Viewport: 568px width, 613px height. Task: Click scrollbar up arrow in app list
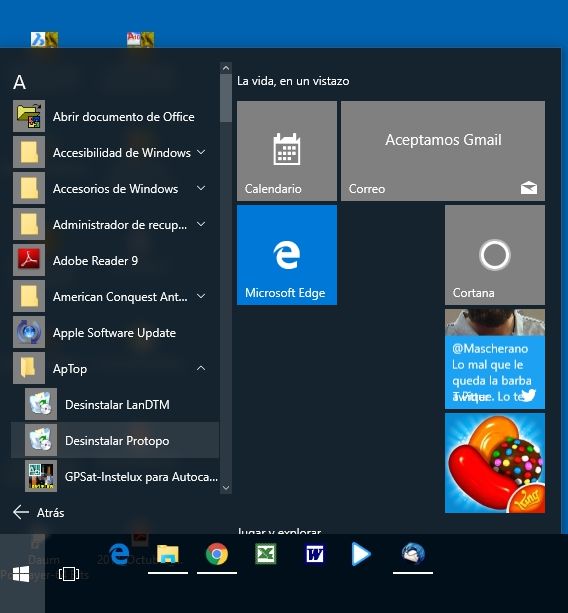click(226, 68)
